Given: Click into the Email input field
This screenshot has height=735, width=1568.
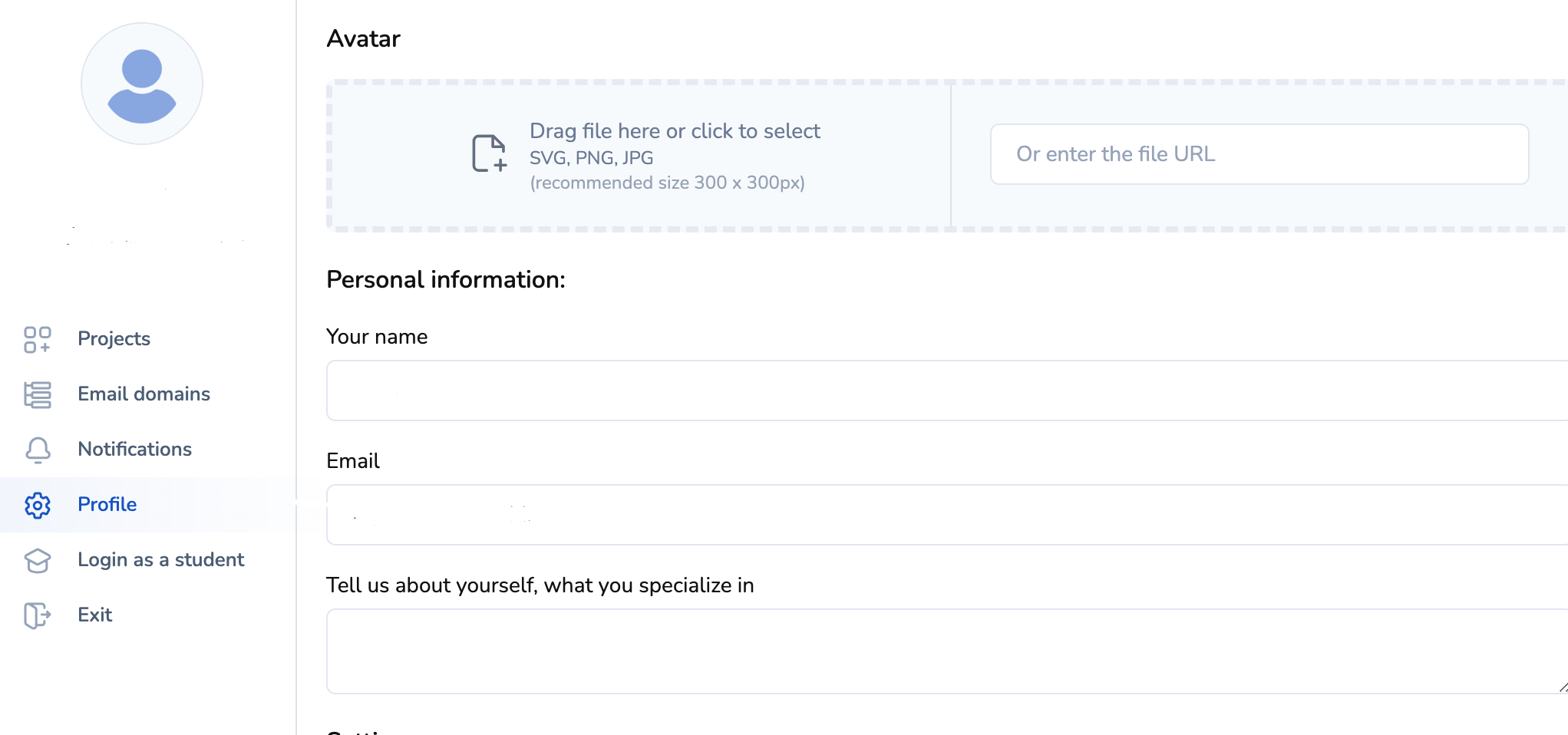Looking at the screenshot, I should pyautogui.click(x=944, y=515).
